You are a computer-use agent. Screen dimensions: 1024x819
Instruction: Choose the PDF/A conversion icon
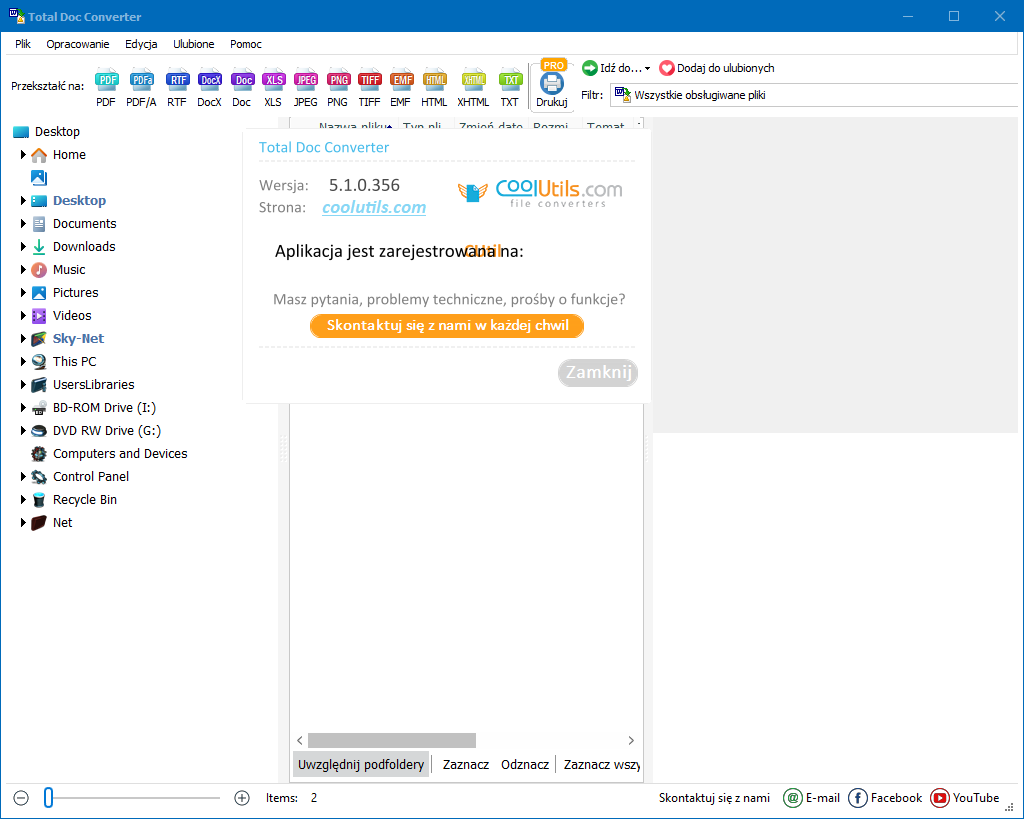point(141,88)
